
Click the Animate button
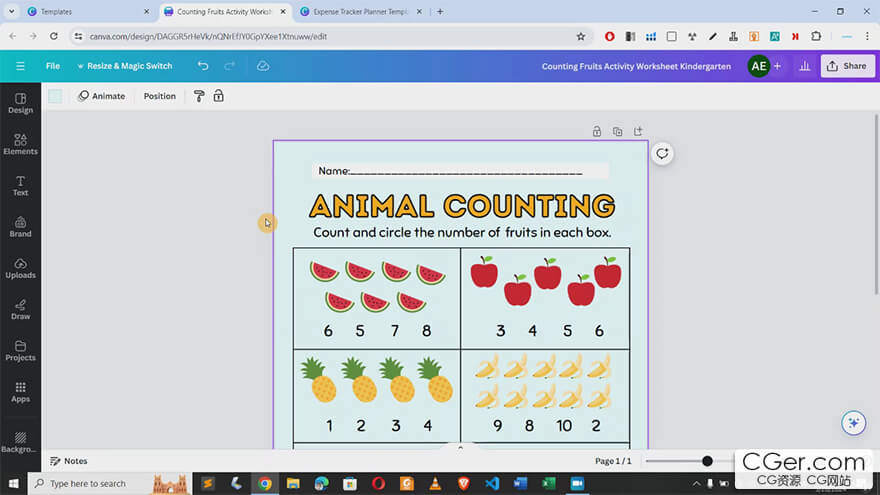(x=102, y=96)
